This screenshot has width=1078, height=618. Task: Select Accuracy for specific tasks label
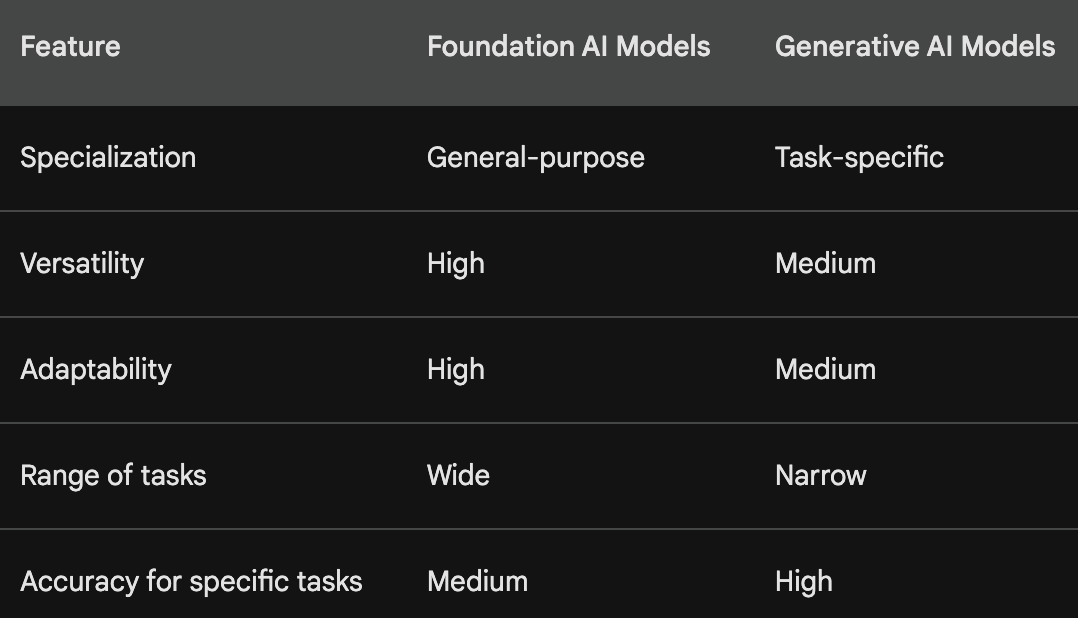tap(191, 582)
